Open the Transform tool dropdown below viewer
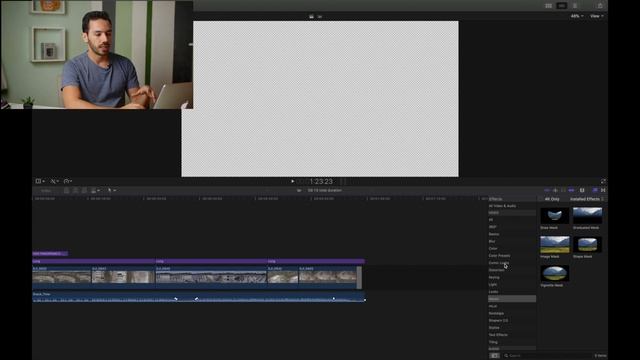 pyautogui.click(x=40, y=181)
